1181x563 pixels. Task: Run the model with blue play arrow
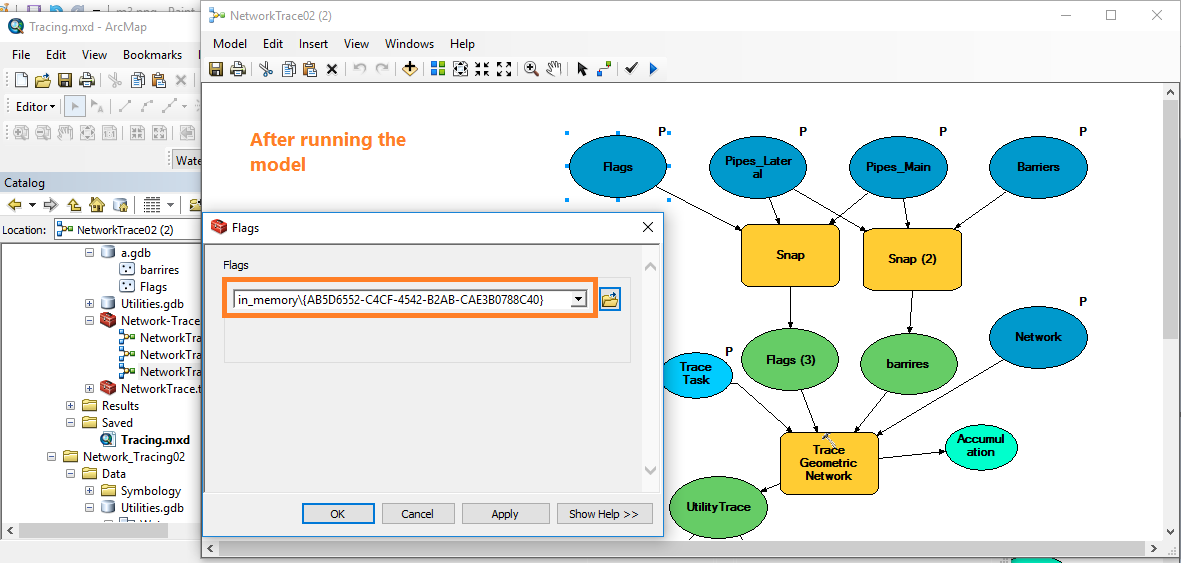point(653,69)
